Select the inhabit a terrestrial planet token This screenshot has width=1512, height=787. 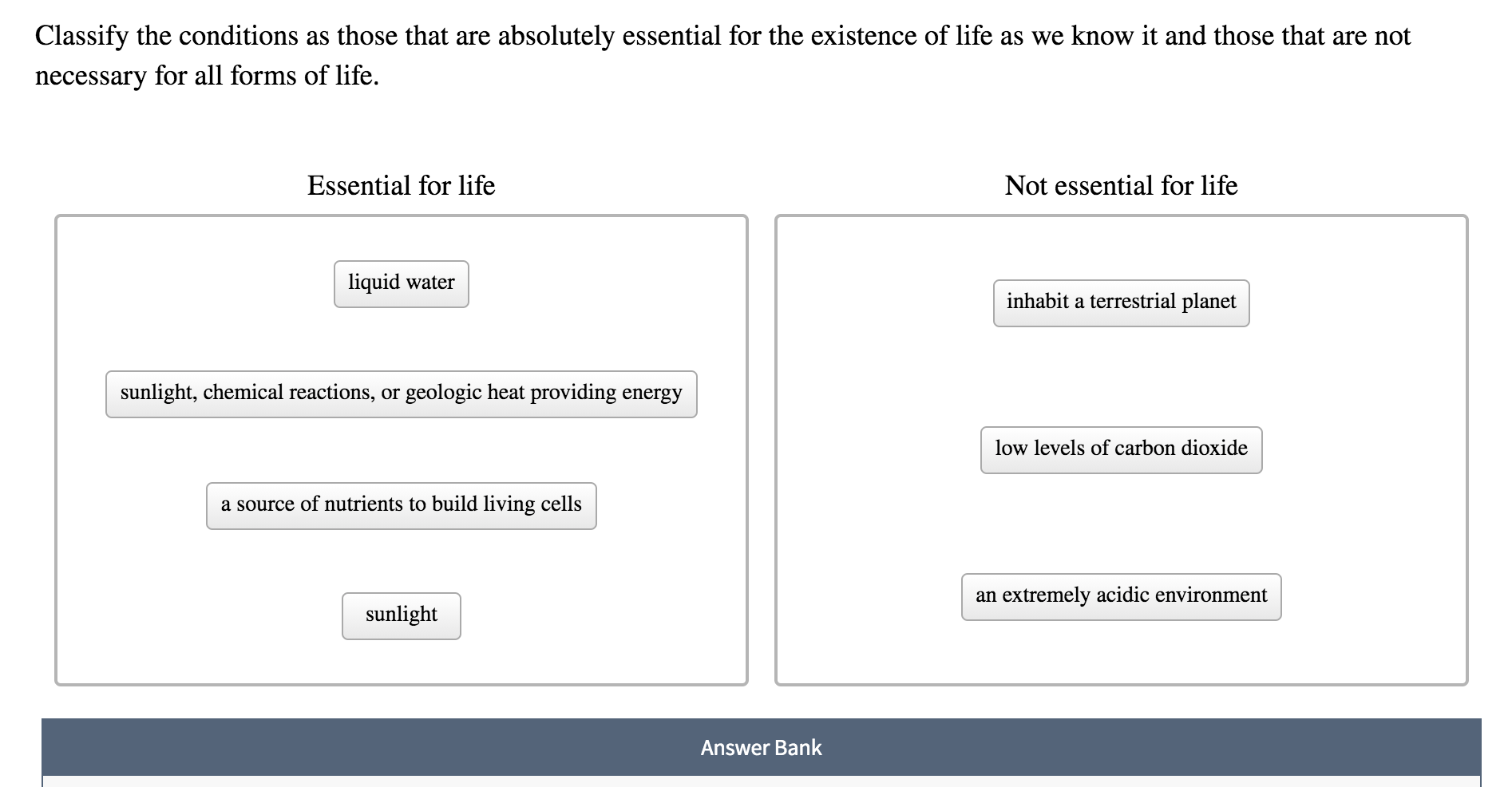point(1121,302)
